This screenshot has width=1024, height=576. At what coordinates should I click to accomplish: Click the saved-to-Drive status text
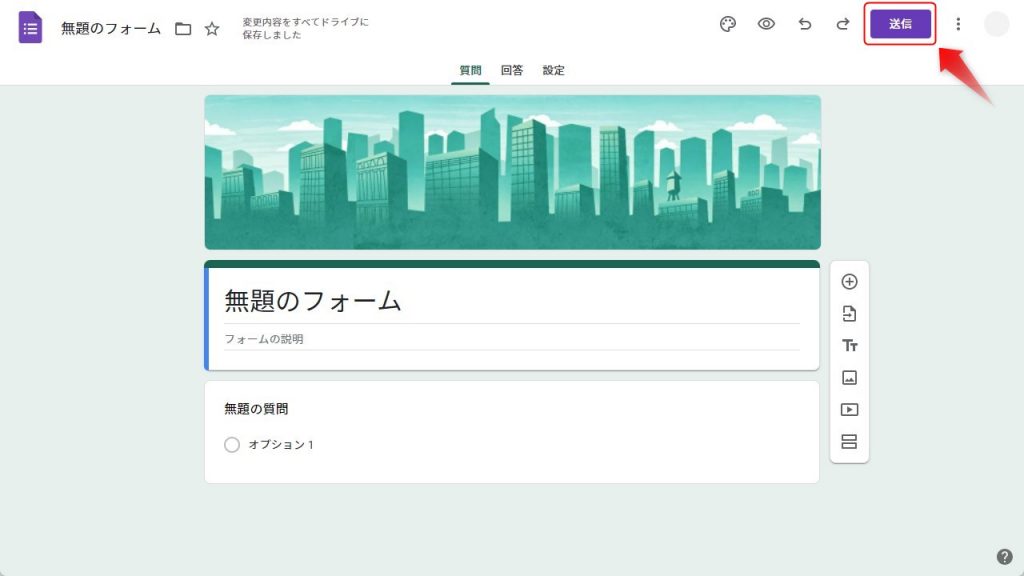(x=305, y=28)
